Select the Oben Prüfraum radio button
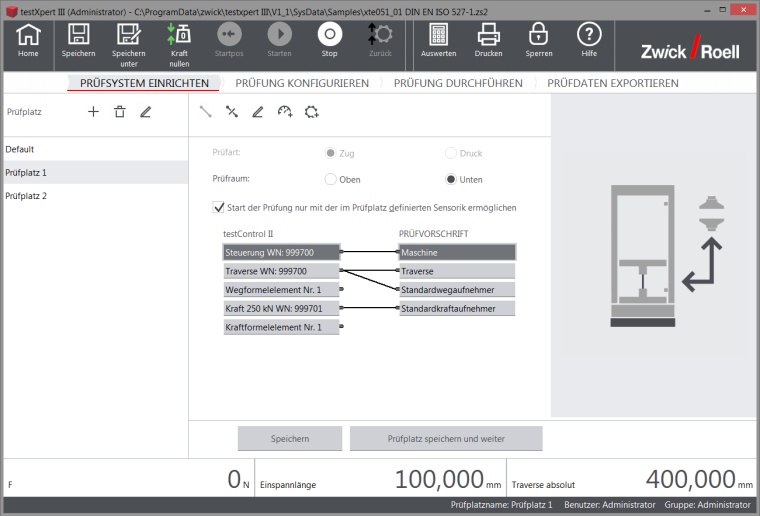Viewport: 760px width, 516px height. point(331,179)
